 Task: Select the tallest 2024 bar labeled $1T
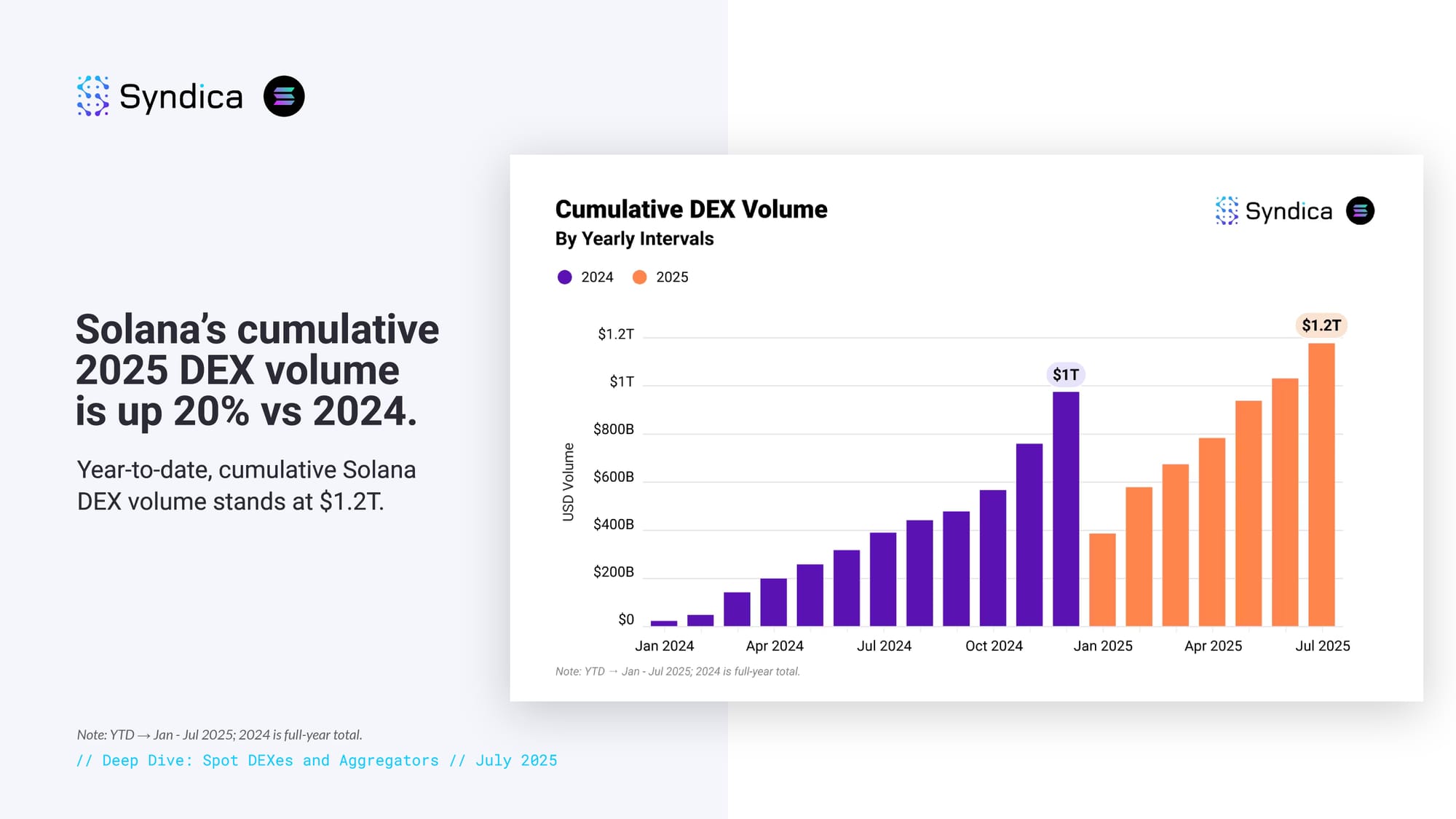pyautogui.click(x=1066, y=509)
